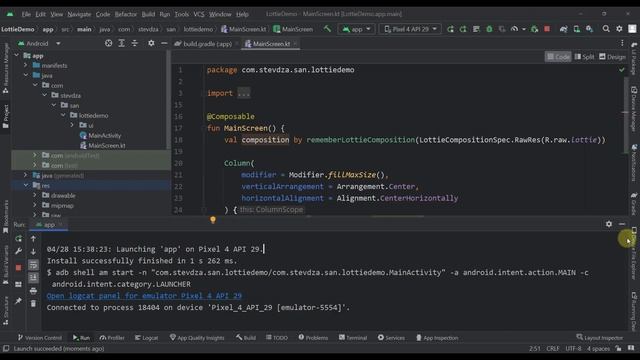Click the Select Opened File target icon
This screenshot has width=640, height=360.
[x=108, y=43]
